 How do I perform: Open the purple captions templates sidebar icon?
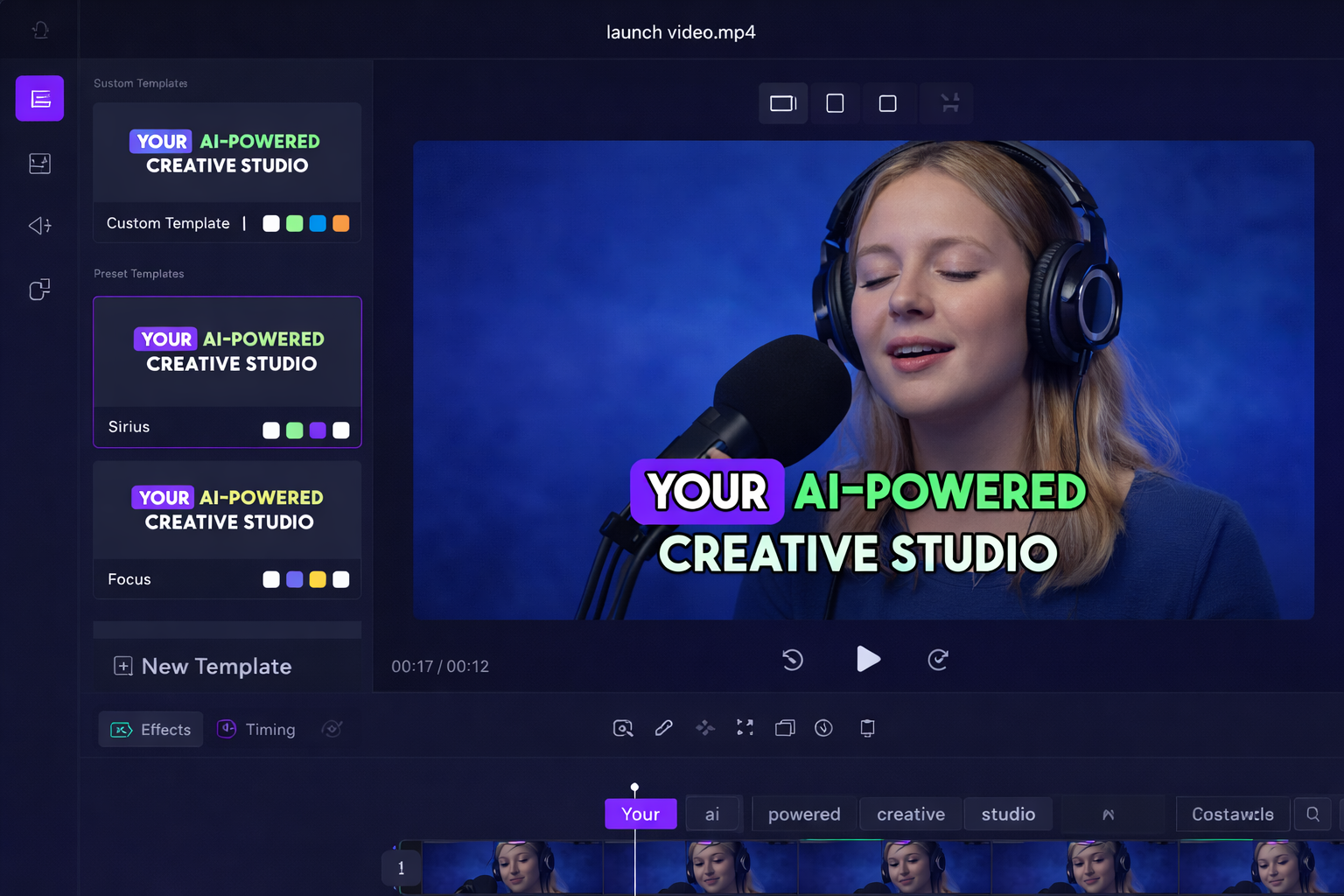39,98
